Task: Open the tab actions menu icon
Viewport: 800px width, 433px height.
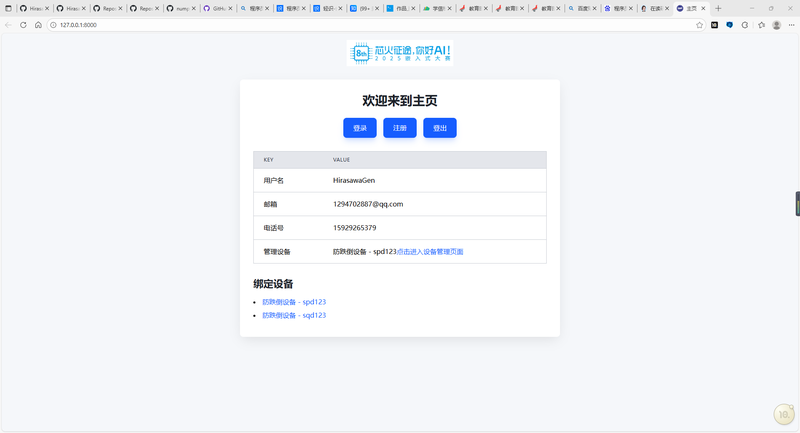Action: coord(8,8)
